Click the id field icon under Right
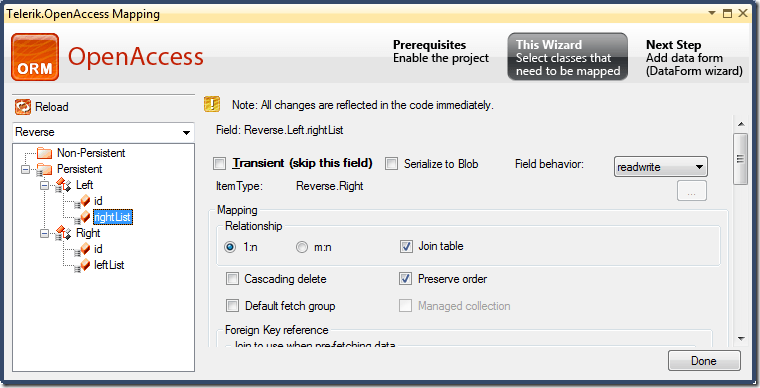The width and height of the screenshot is (760, 388). point(82,249)
